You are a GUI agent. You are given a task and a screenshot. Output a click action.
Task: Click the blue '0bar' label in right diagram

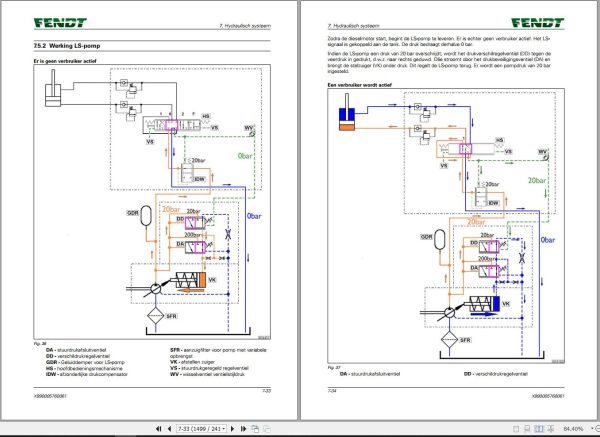tap(548, 240)
